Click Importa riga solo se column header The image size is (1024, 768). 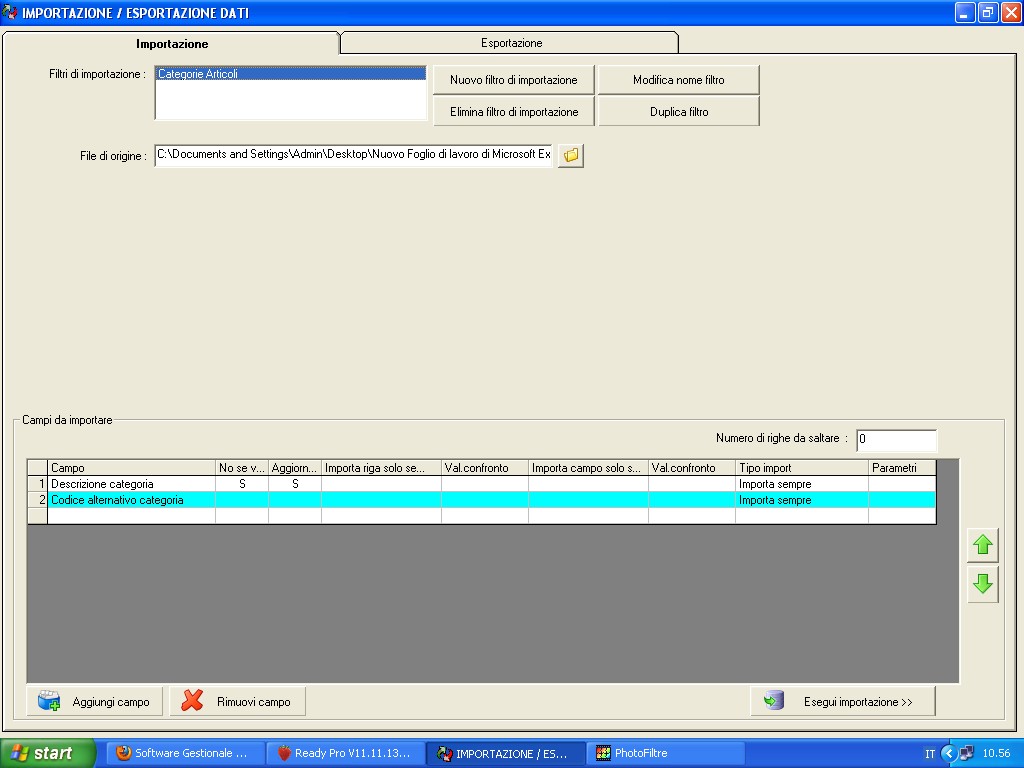[x=381, y=468]
